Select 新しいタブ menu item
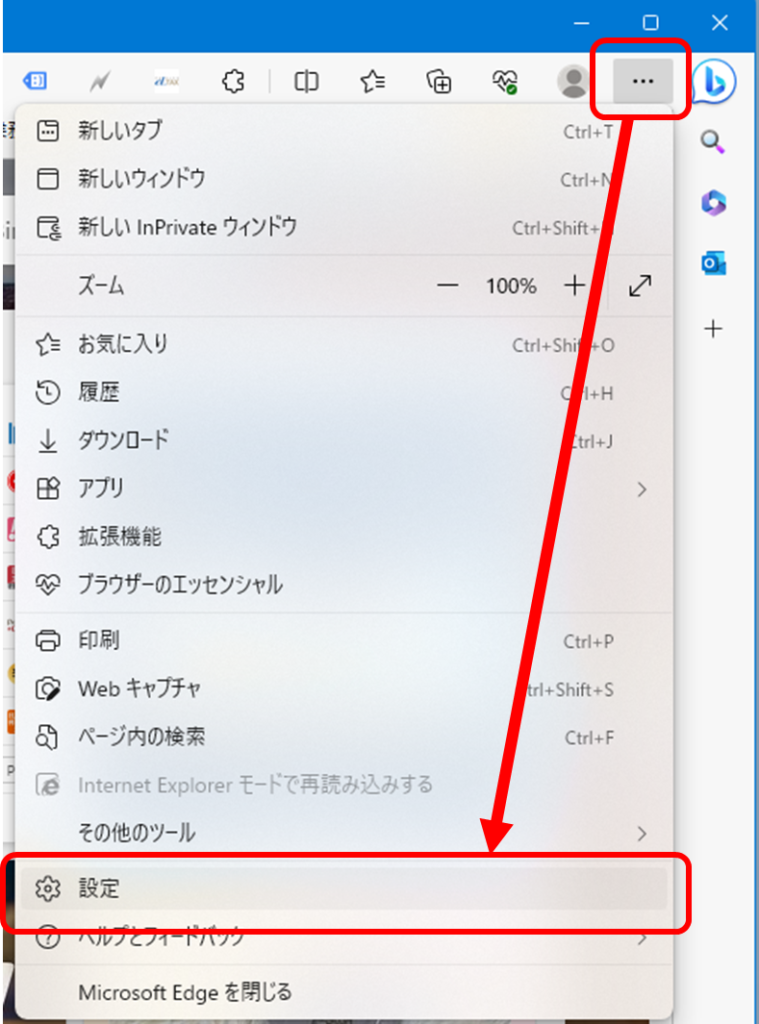The width and height of the screenshot is (759, 1024). pyautogui.click(x=344, y=131)
